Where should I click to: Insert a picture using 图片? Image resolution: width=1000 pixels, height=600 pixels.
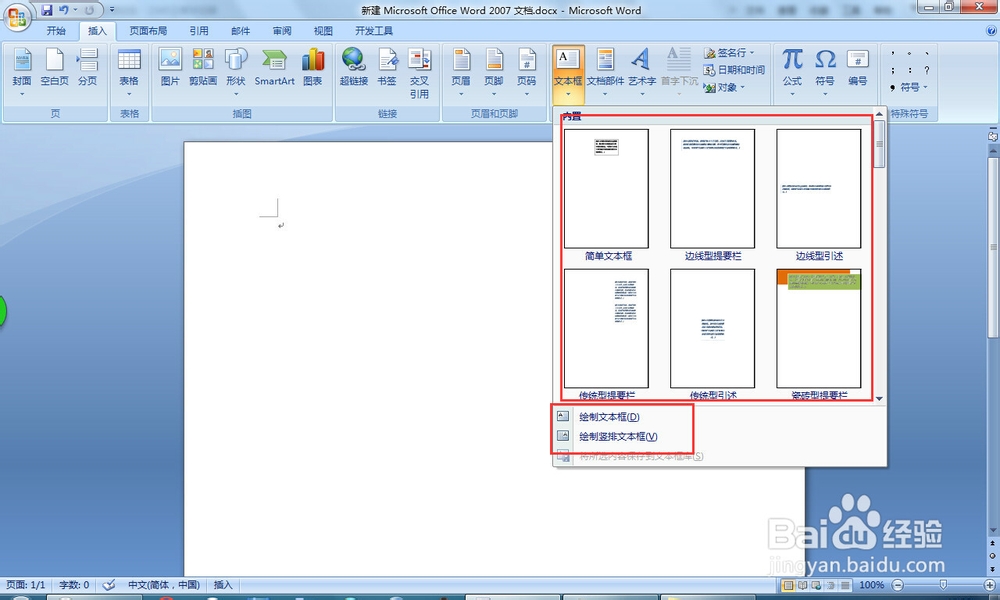click(170, 67)
